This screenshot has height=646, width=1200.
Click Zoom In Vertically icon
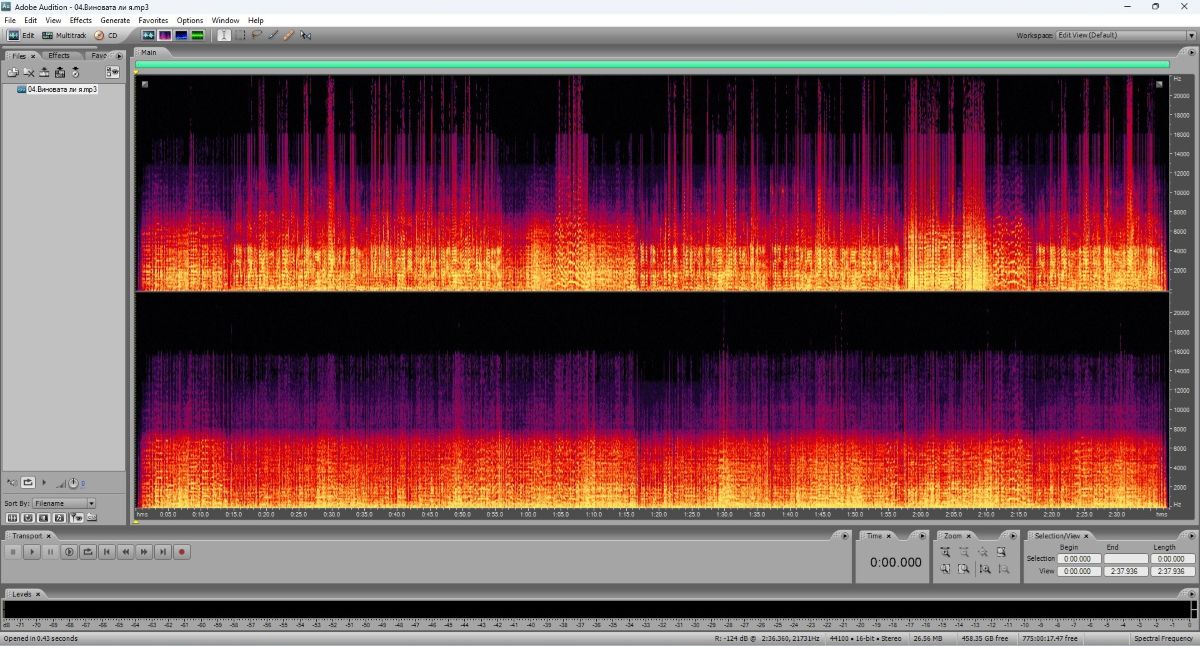click(x=983, y=569)
